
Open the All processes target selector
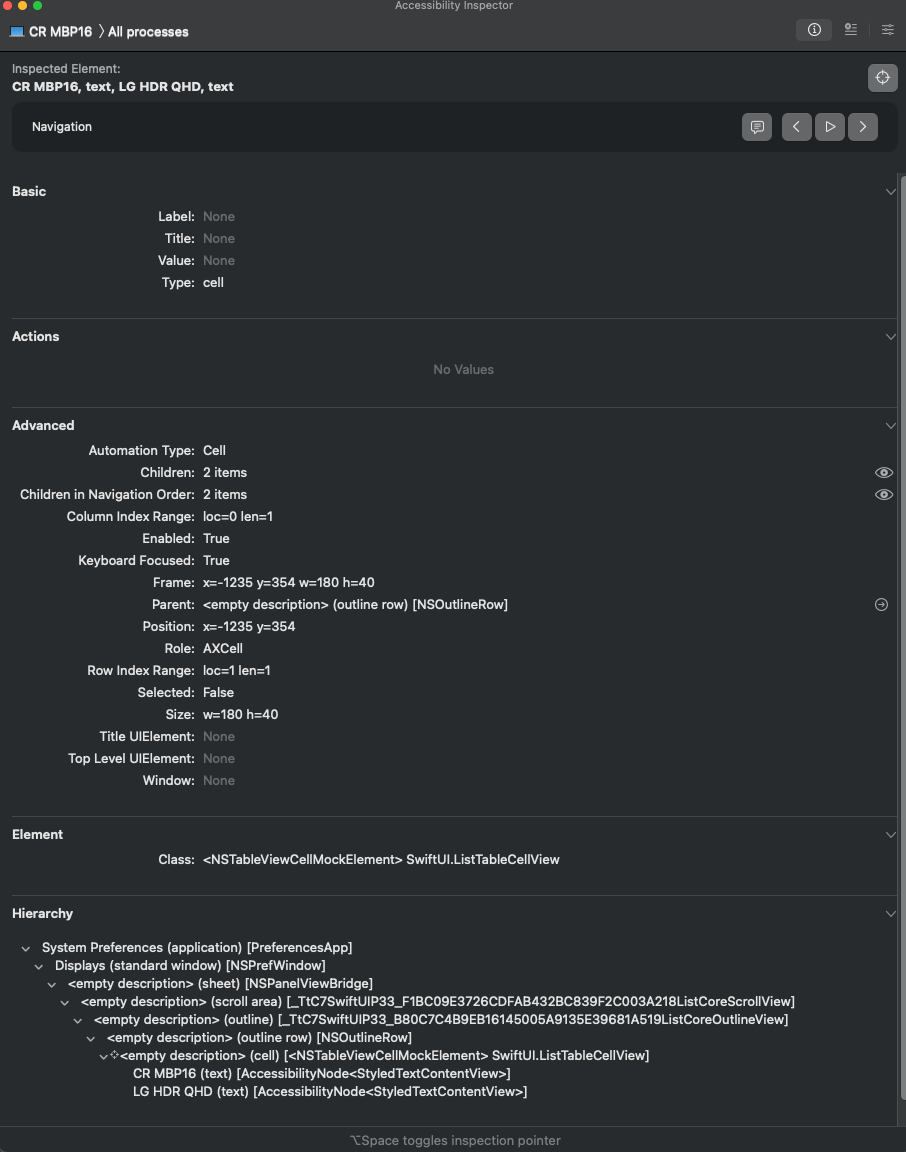click(x=148, y=32)
